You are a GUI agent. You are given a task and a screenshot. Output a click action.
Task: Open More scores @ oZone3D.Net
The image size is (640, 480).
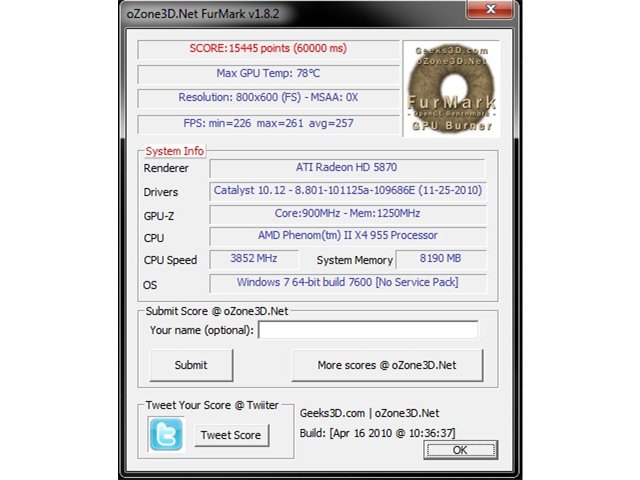click(387, 365)
